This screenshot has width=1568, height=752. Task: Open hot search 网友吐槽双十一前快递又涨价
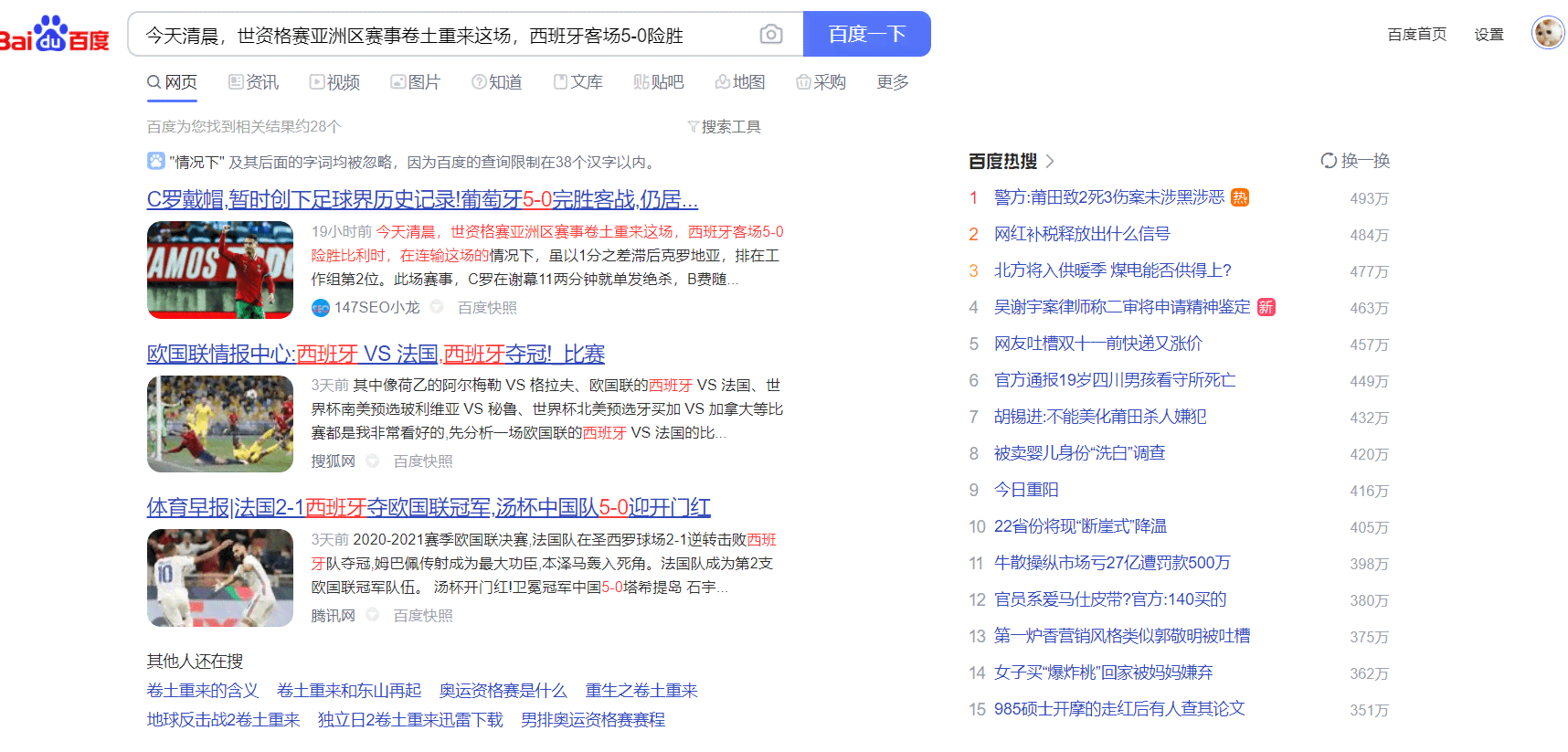pos(1098,344)
